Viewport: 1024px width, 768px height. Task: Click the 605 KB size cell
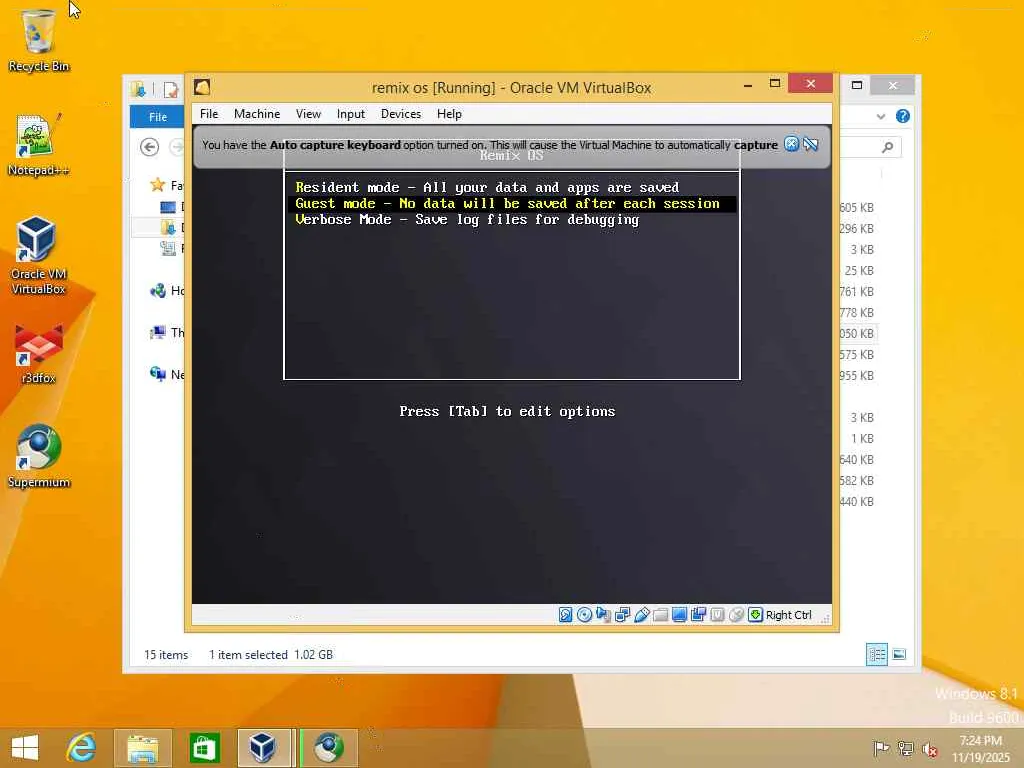pyautogui.click(x=857, y=208)
